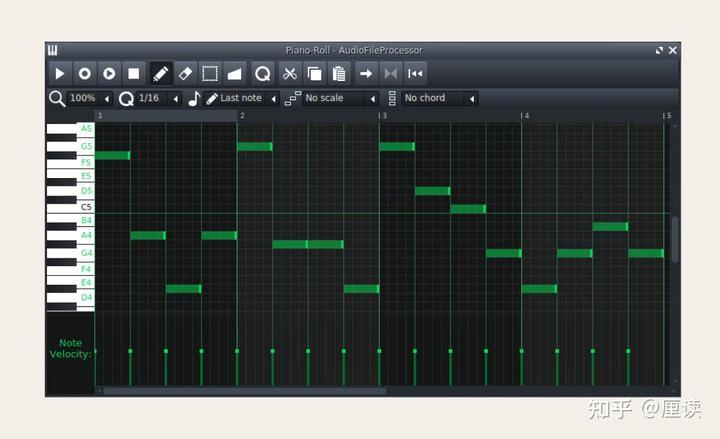Detach the Piano-Roll window icon
720x439 pixels.
[x=659, y=50]
